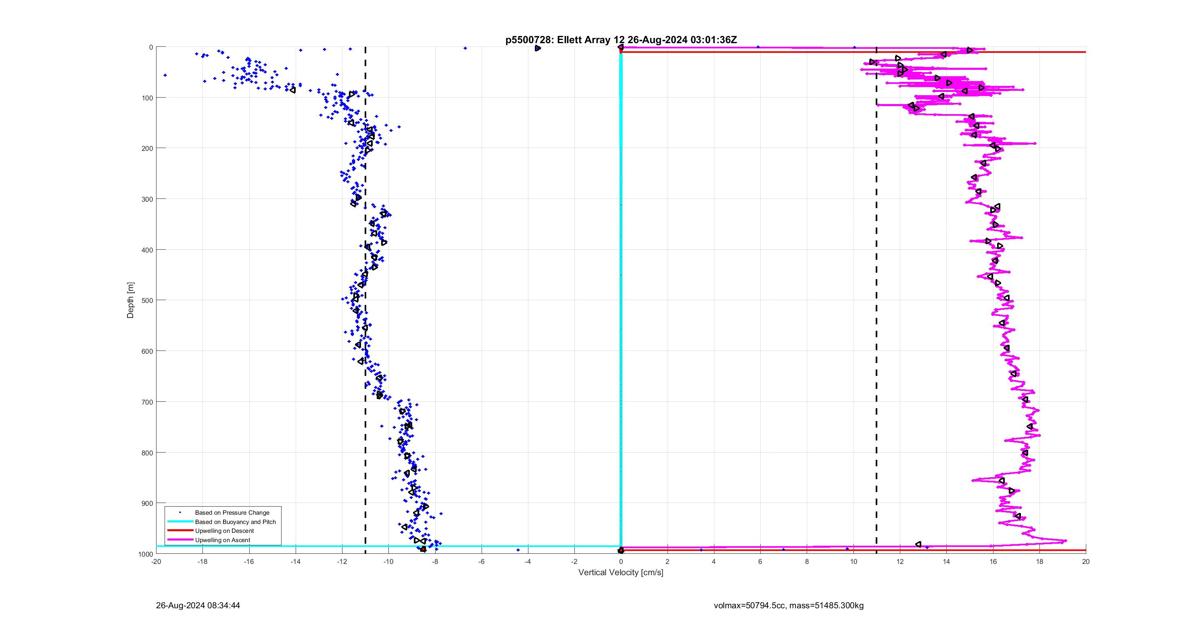Click velocity tick label '14'

click(946, 562)
